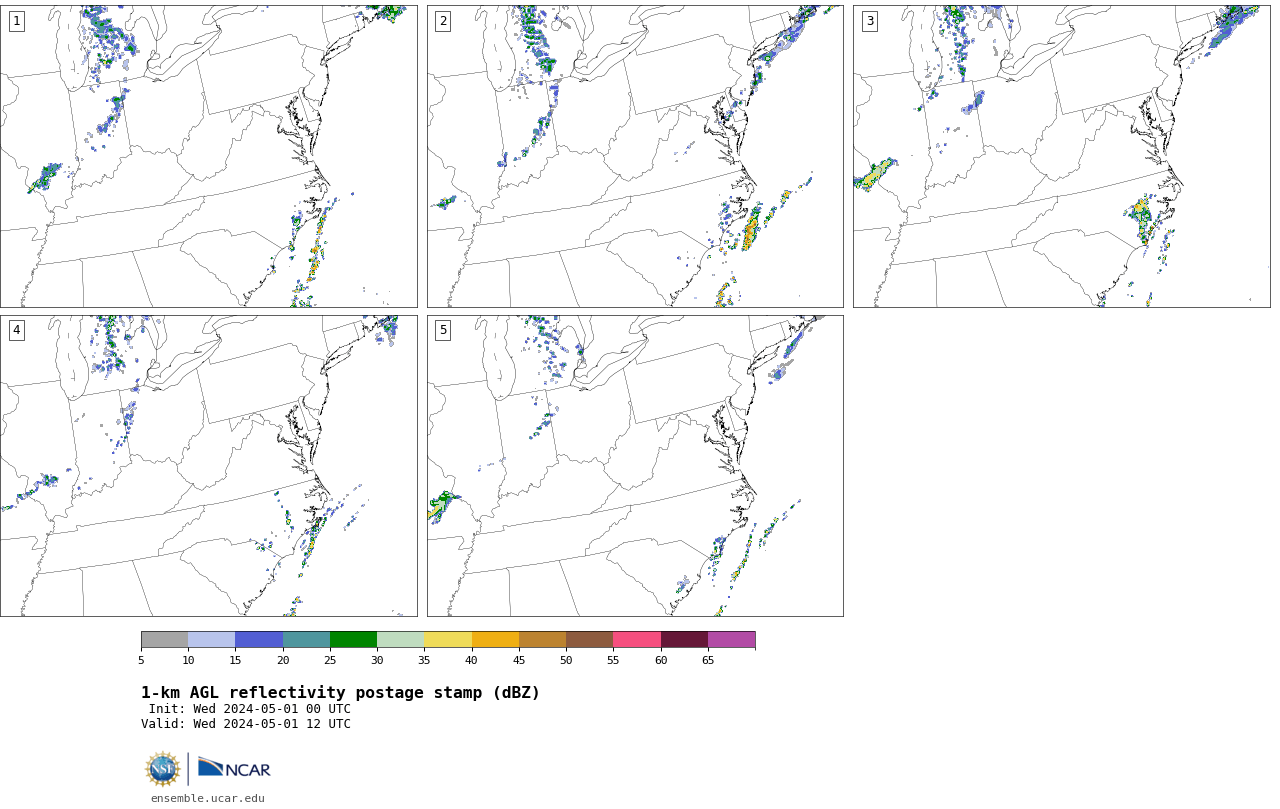Open ensemble member 4 map panel
Image resolution: width=1280 pixels, height=809 pixels.
(208, 466)
